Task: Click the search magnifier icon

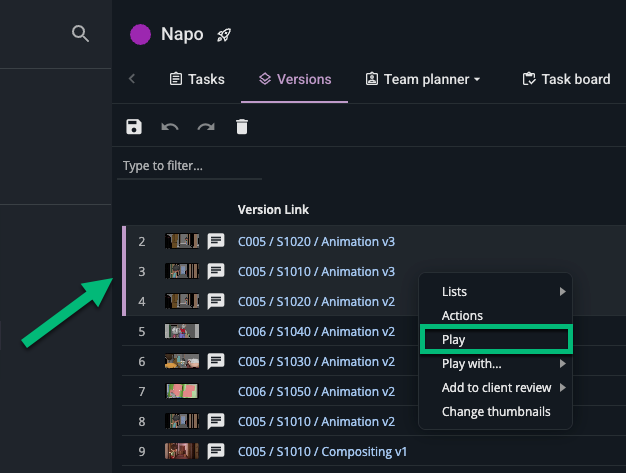Action: pyautogui.click(x=80, y=34)
